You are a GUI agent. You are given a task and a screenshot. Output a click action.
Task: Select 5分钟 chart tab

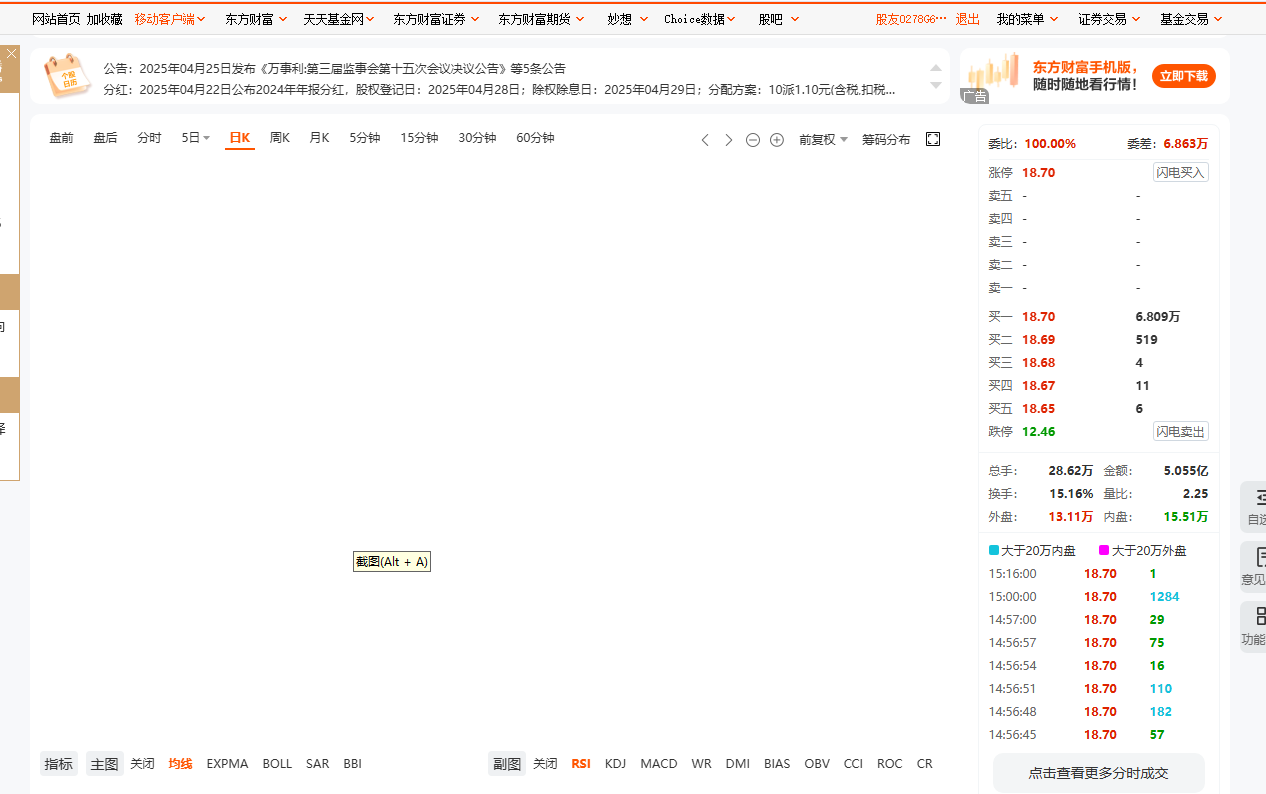(x=365, y=138)
